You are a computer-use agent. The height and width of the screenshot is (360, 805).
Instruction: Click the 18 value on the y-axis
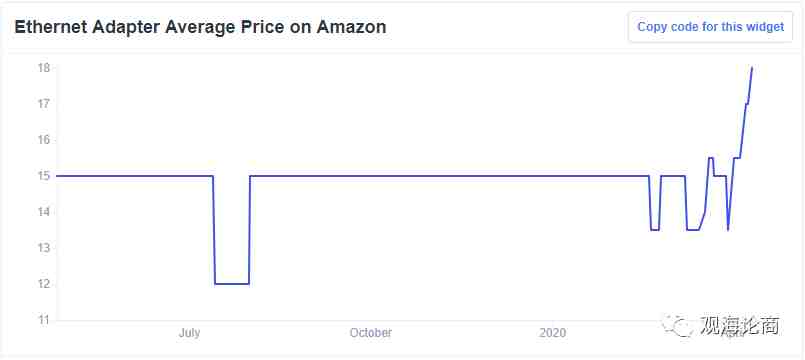(43, 68)
